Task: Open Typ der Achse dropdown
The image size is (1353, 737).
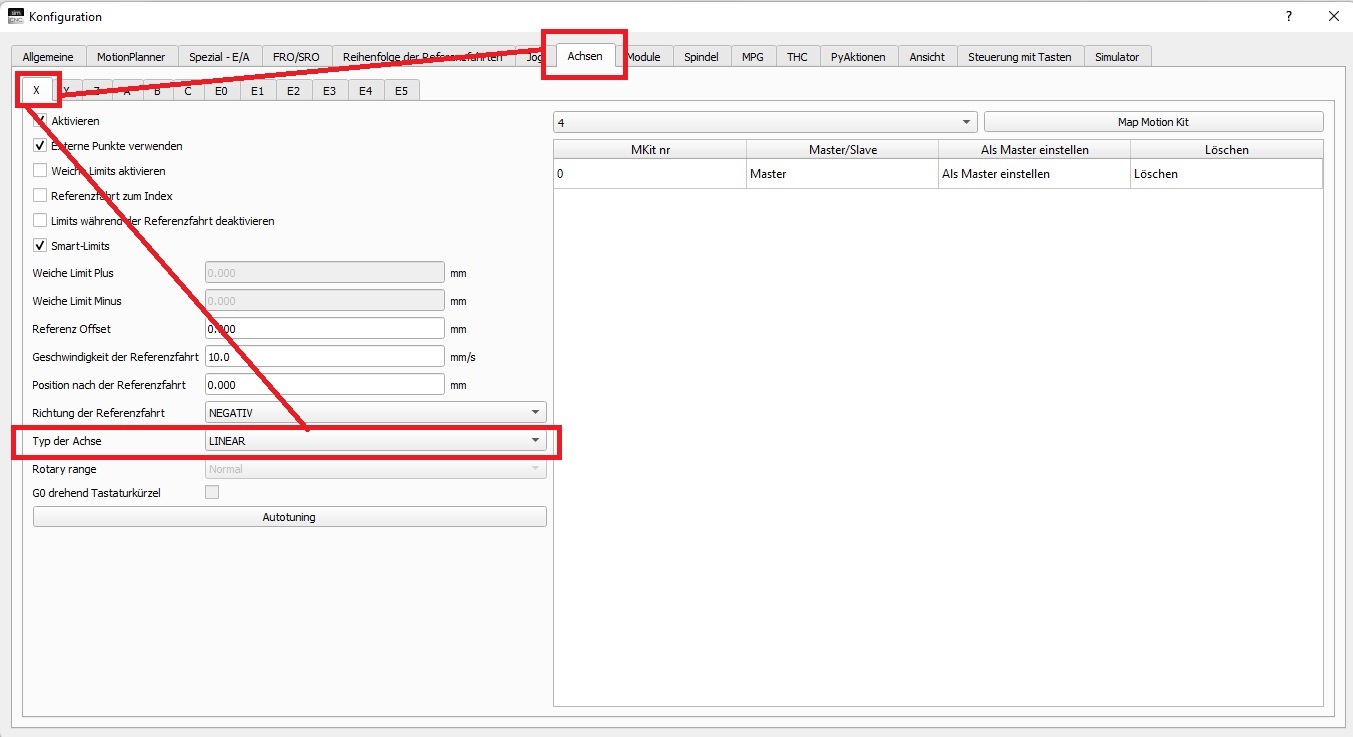Action: pos(375,441)
